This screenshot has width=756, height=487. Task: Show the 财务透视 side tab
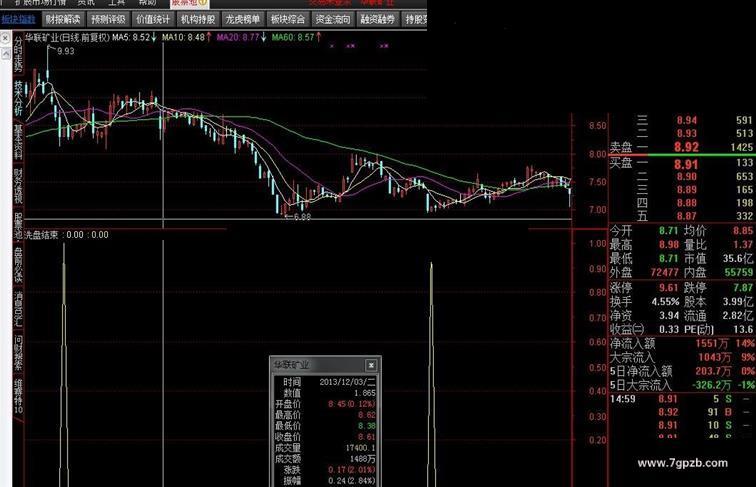tap(18, 186)
